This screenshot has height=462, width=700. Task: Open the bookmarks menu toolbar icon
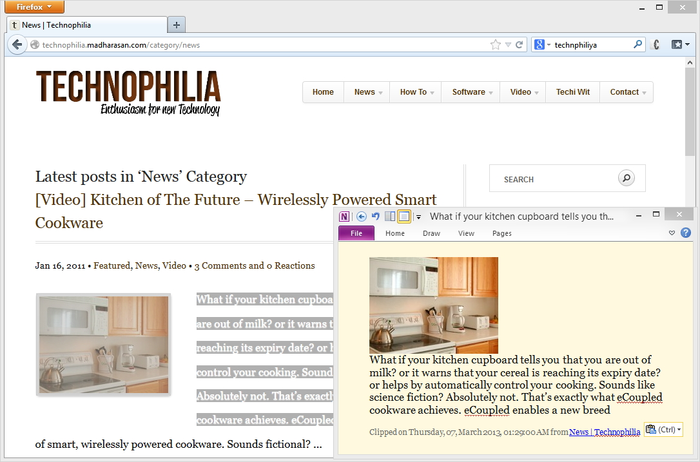coord(680,45)
